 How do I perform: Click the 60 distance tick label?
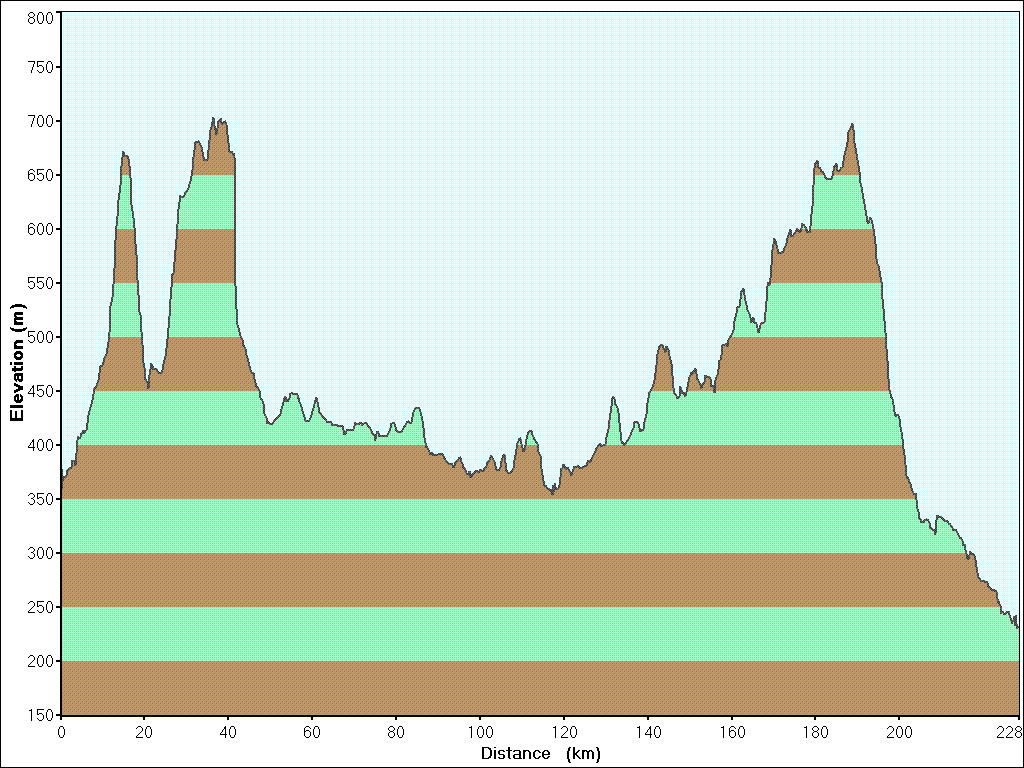(312, 732)
